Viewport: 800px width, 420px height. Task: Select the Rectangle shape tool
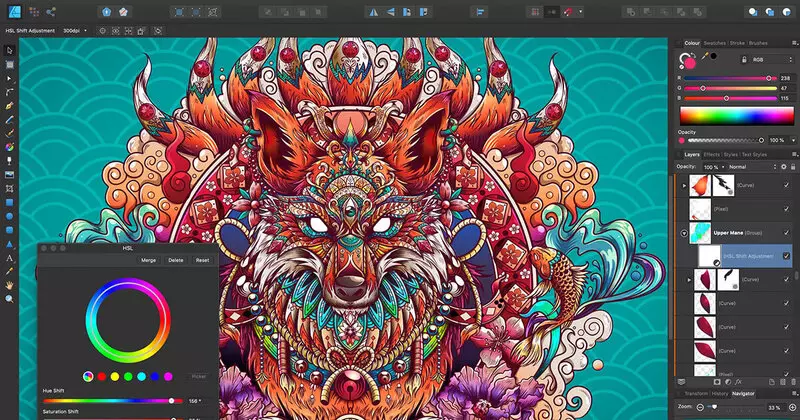tap(9, 203)
